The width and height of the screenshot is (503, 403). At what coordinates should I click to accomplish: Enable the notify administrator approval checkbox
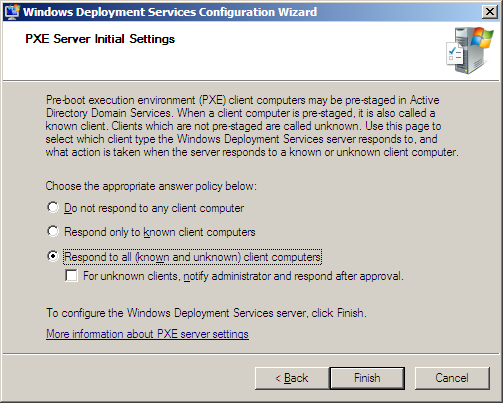71,276
